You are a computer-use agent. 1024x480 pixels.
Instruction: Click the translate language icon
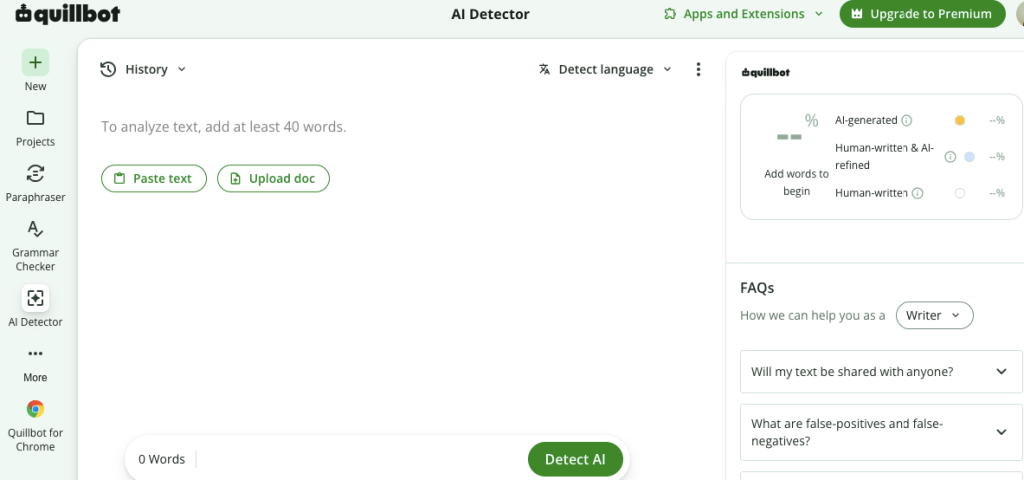pyautogui.click(x=545, y=69)
